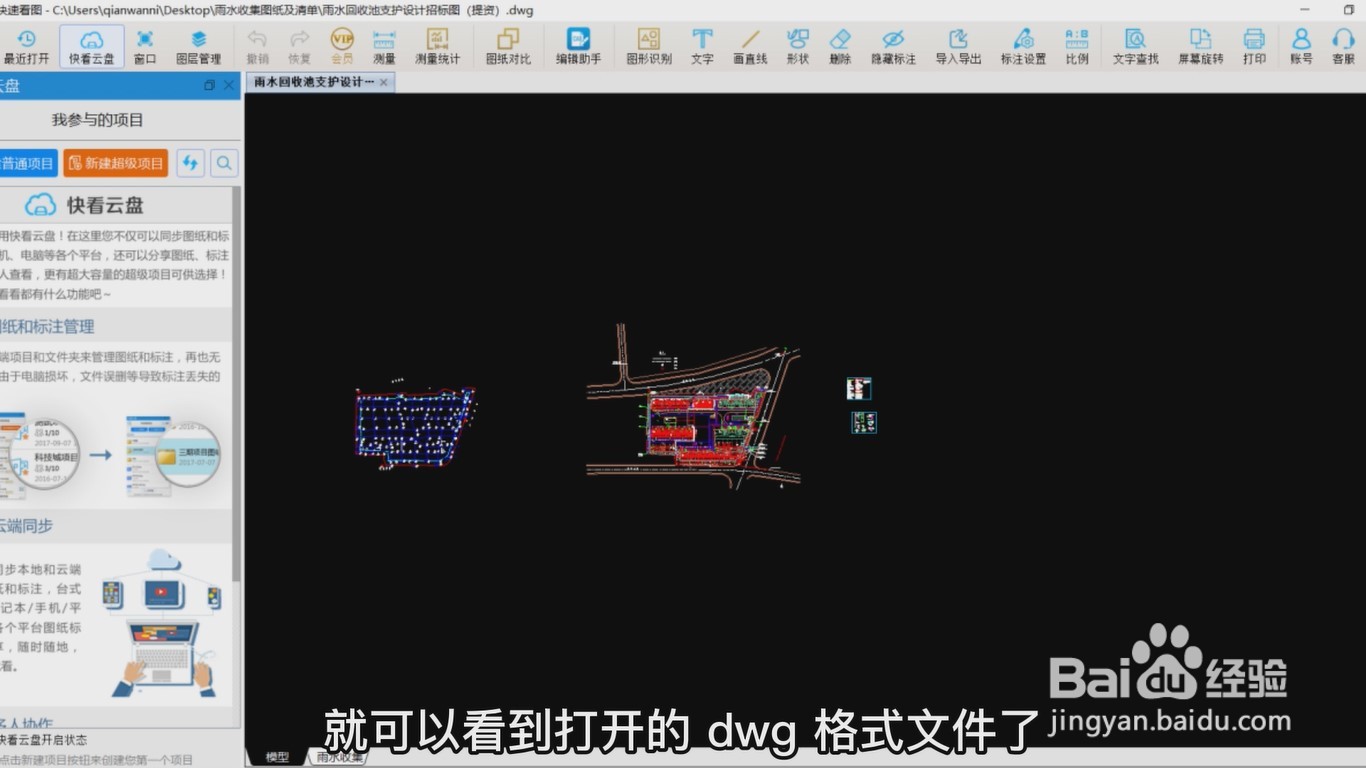Viewport: 1366px width, 768px height.
Task: Select the 文字 text annotation tool
Action: tap(703, 46)
